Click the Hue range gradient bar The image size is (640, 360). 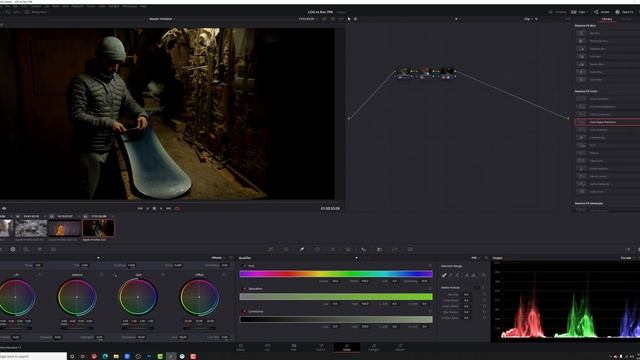pyautogui.click(x=336, y=274)
